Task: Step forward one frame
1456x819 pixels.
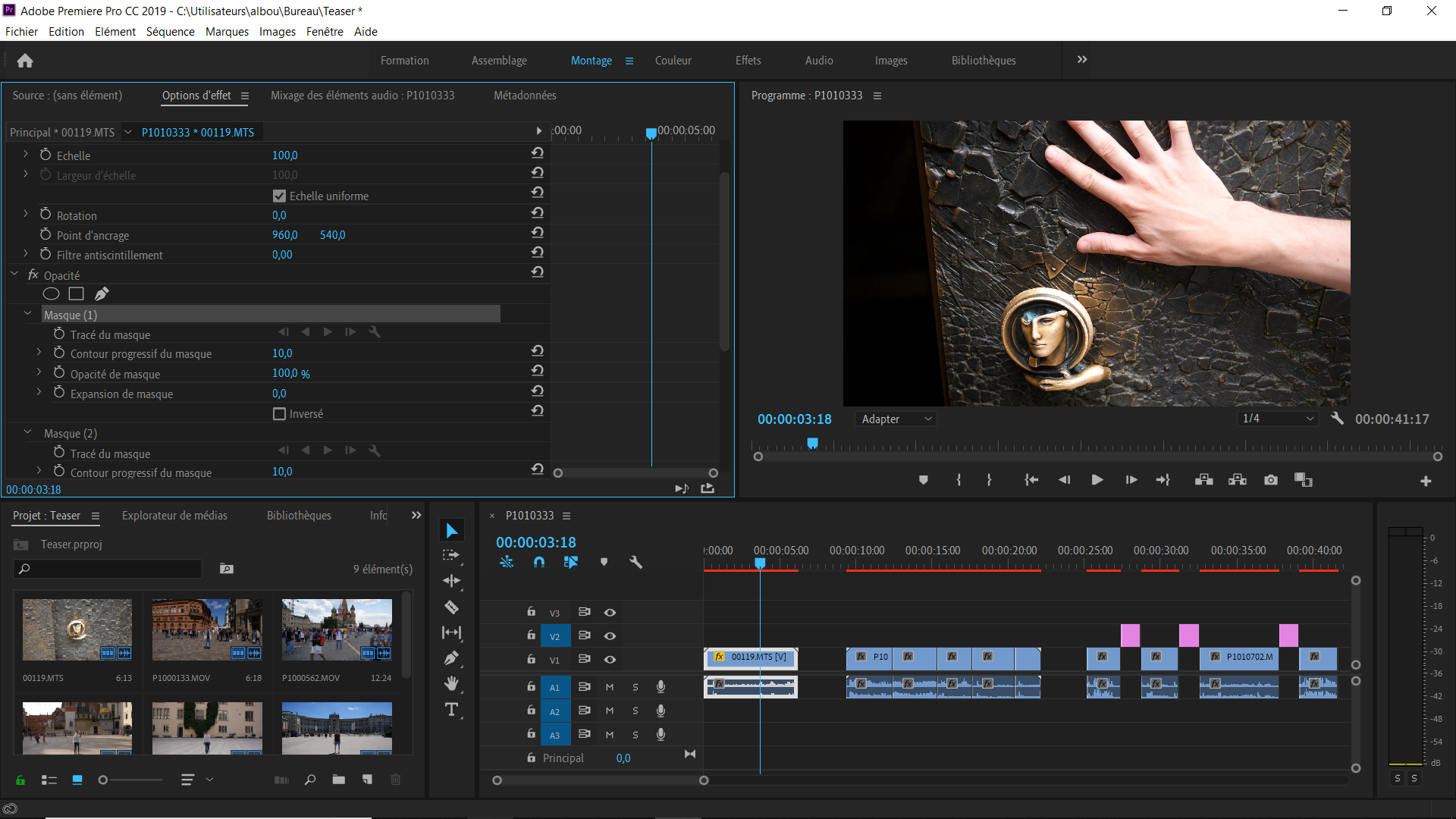Action: pyautogui.click(x=1131, y=480)
